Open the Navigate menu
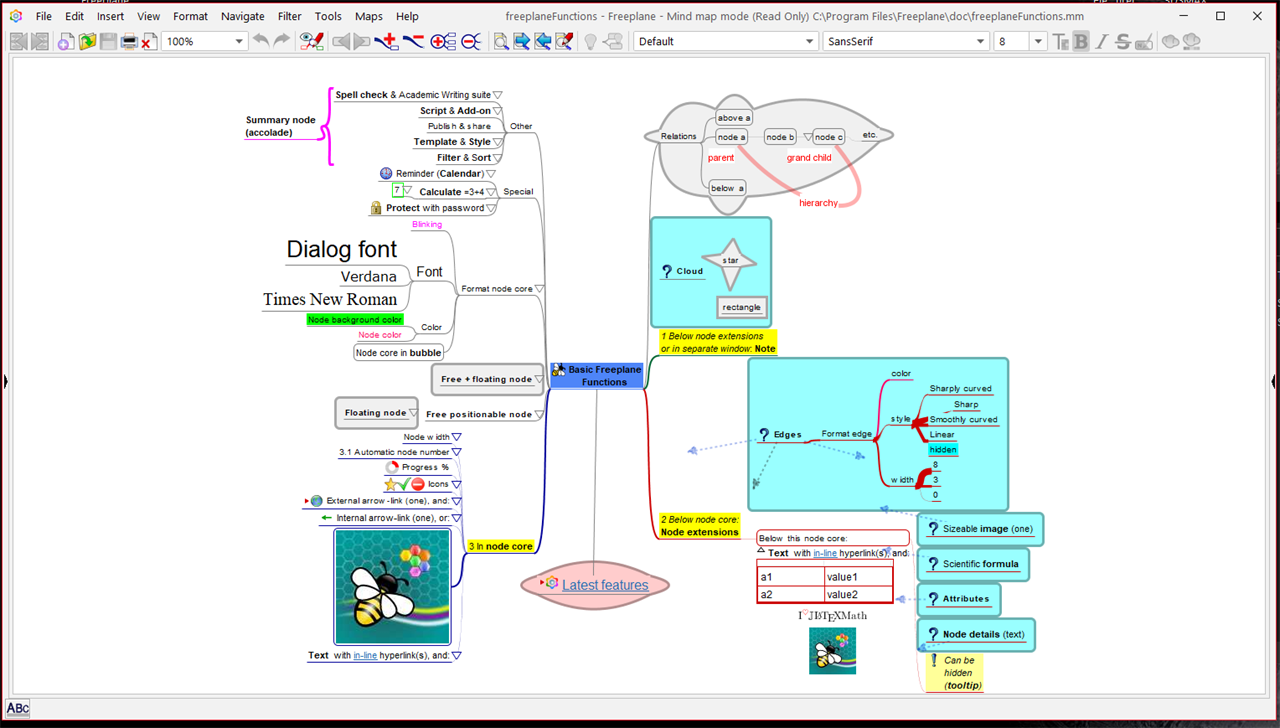This screenshot has width=1280, height=728. pos(242,16)
